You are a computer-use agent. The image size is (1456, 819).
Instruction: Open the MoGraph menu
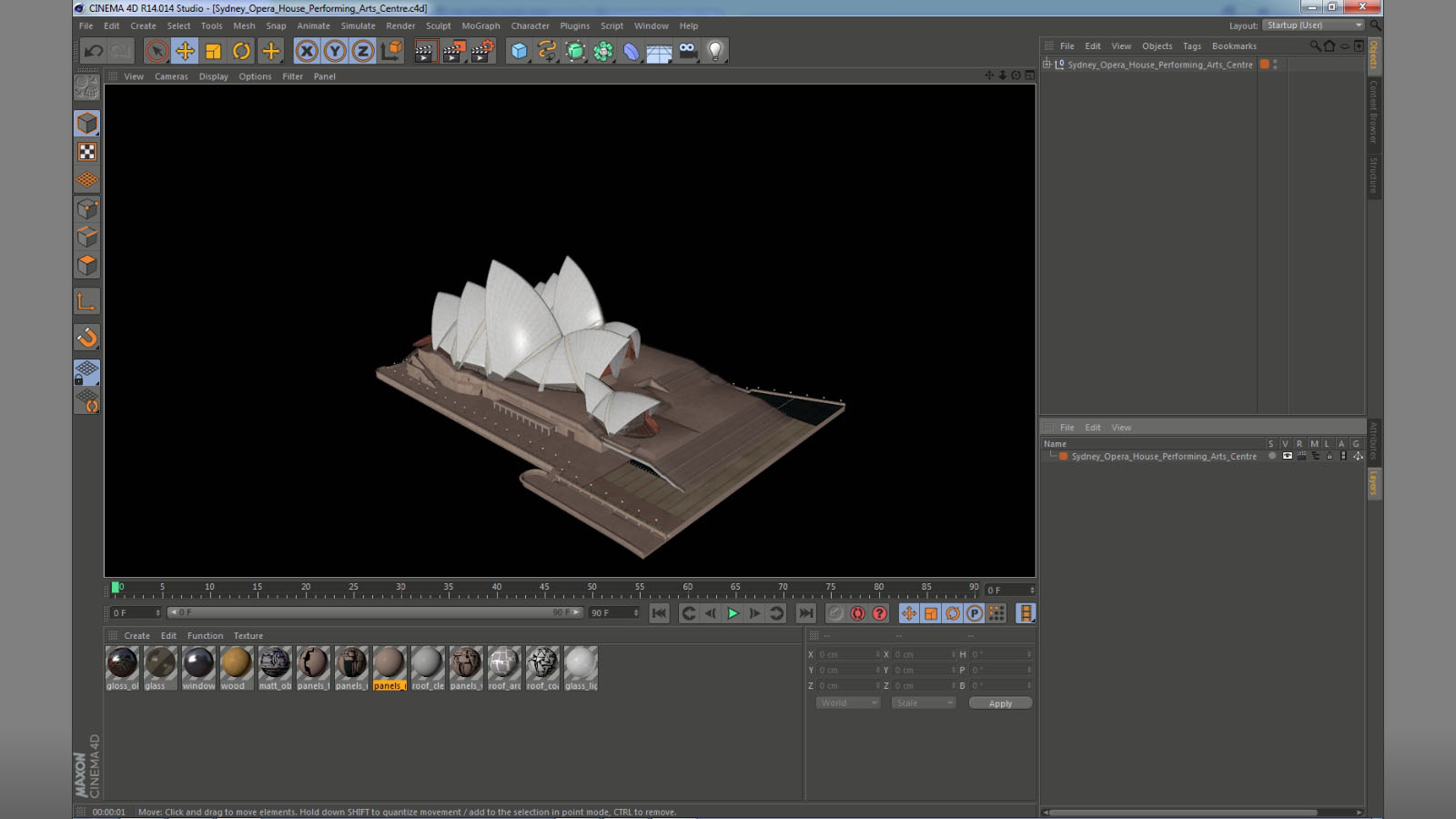coord(480,25)
